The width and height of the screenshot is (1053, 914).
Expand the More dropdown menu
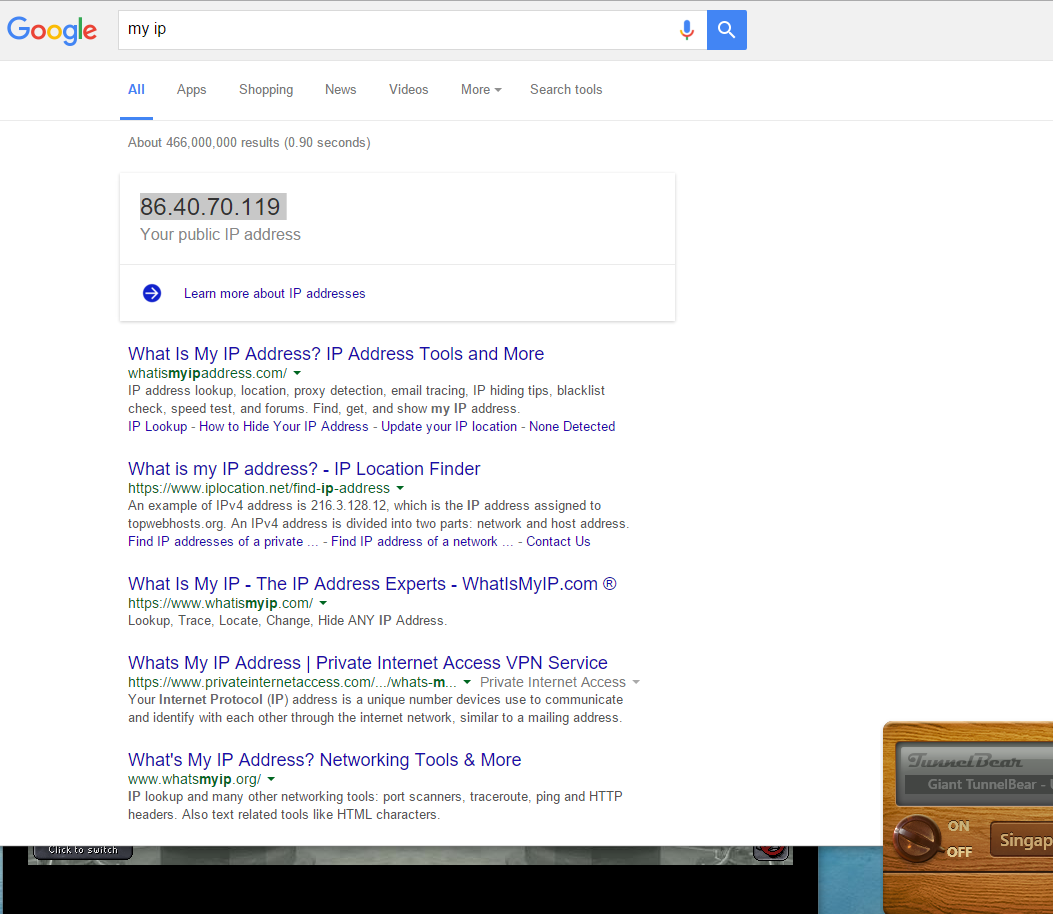(x=481, y=89)
